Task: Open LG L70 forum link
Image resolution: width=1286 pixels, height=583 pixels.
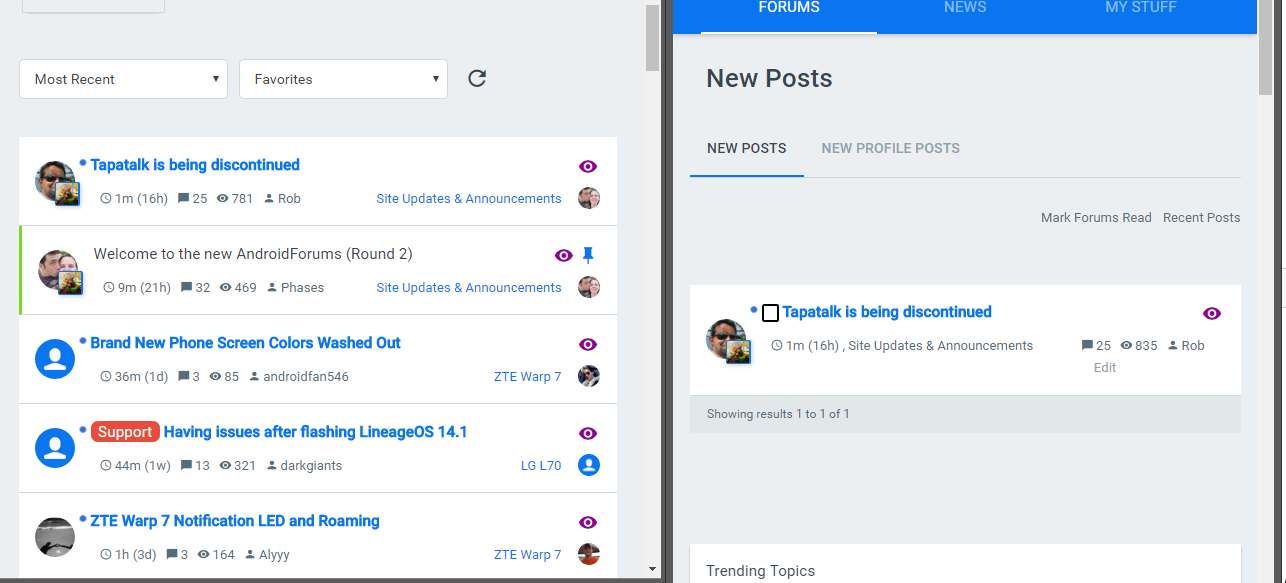Action: pos(541,466)
